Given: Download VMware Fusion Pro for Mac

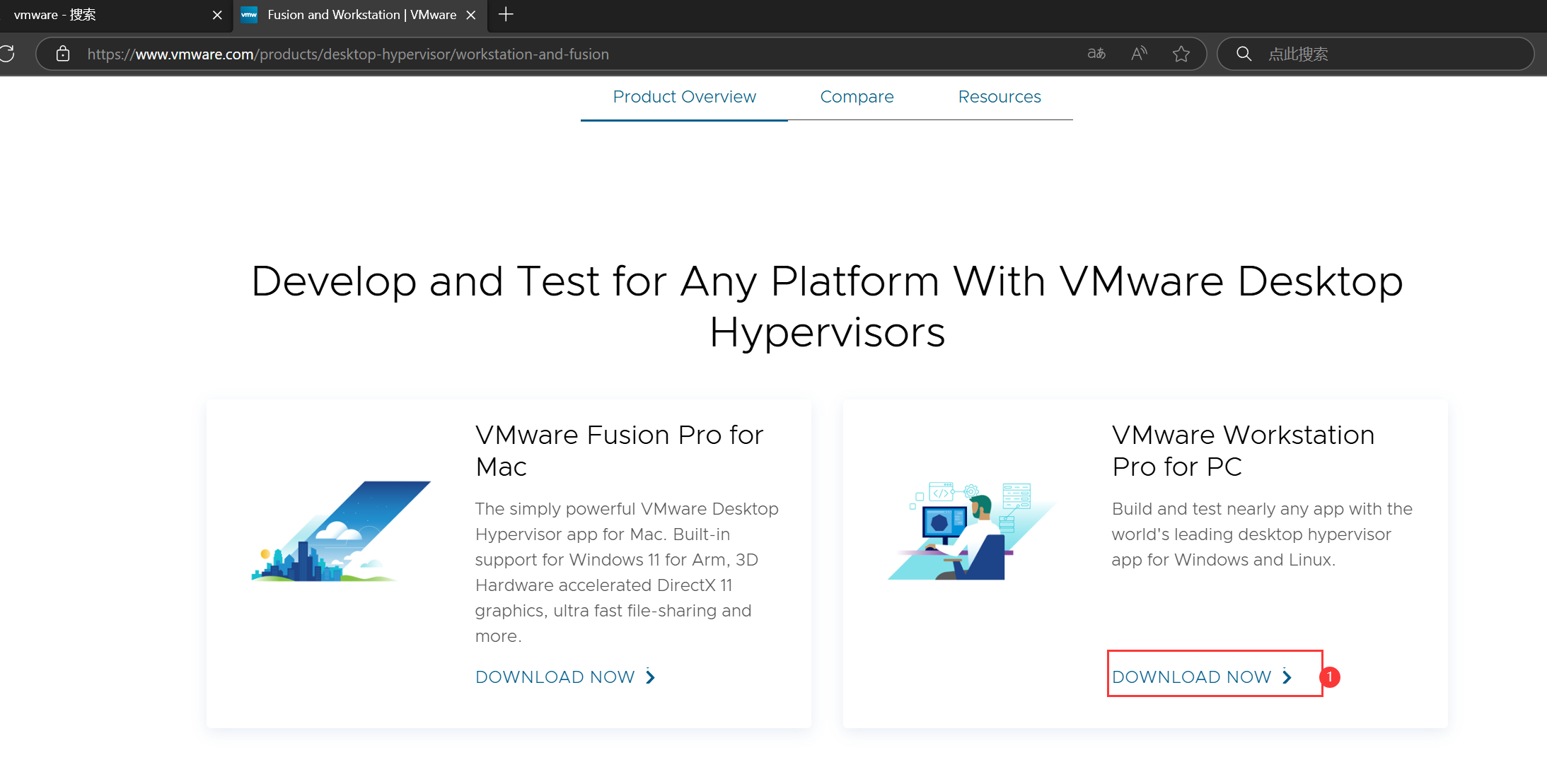Looking at the screenshot, I should (x=556, y=677).
